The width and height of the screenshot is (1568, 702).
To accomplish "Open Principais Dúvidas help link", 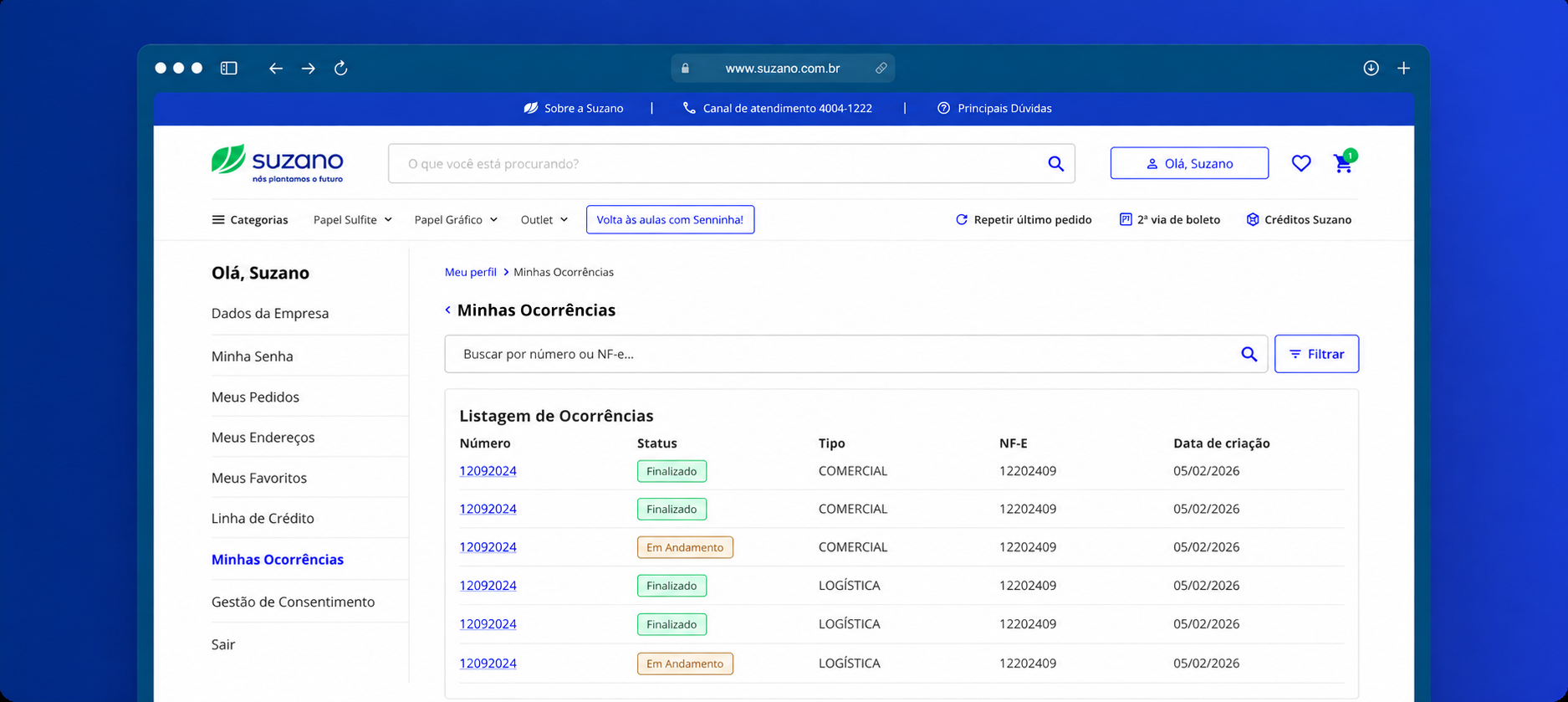I will click(994, 108).
